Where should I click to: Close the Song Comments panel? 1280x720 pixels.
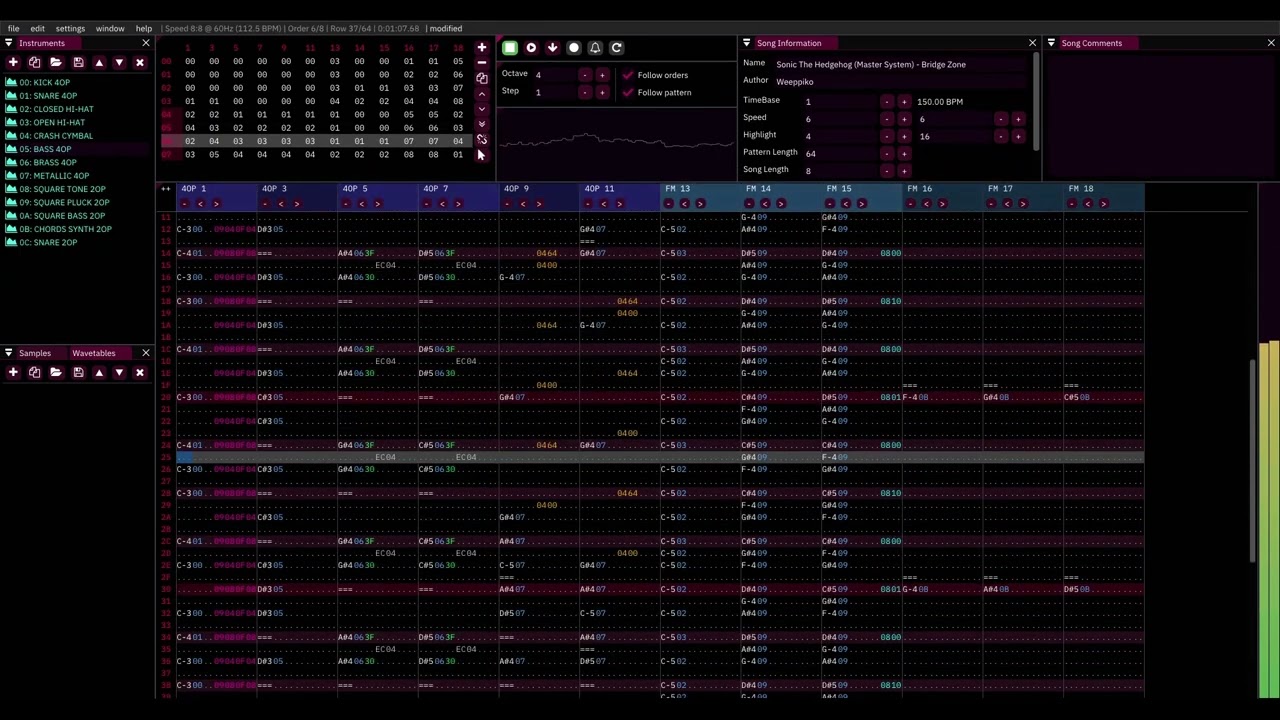click(1271, 43)
